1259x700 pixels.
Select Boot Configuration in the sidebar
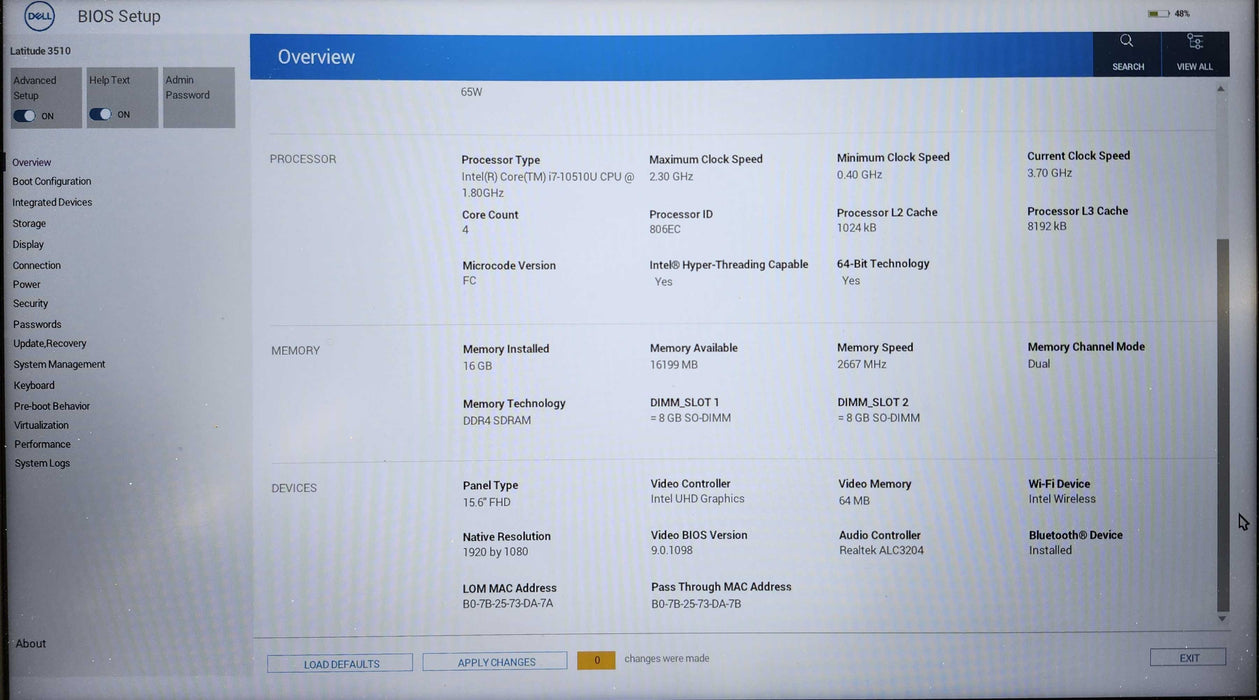(x=51, y=181)
